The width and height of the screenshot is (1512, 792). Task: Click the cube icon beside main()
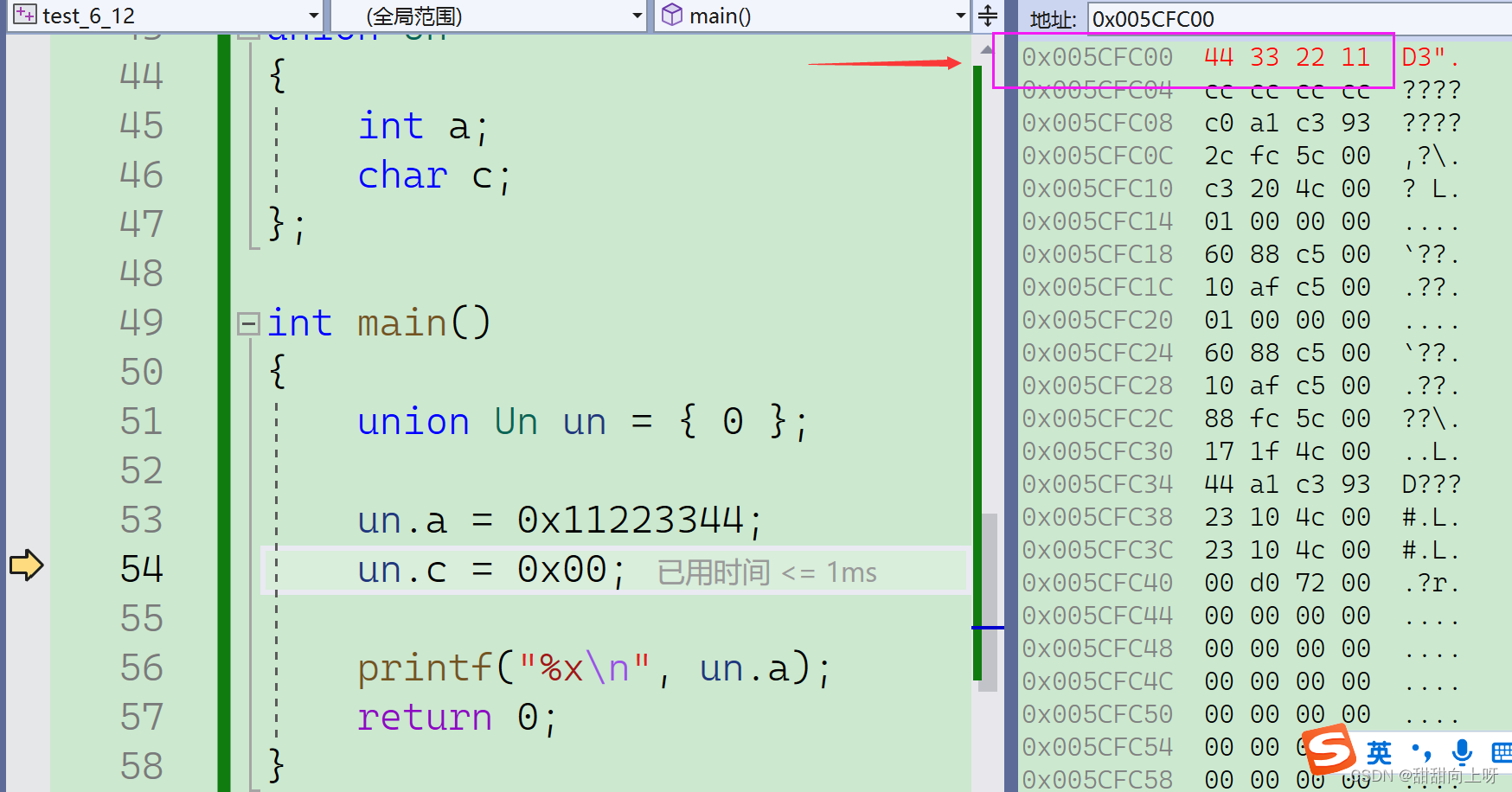pyautogui.click(x=671, y=15)
